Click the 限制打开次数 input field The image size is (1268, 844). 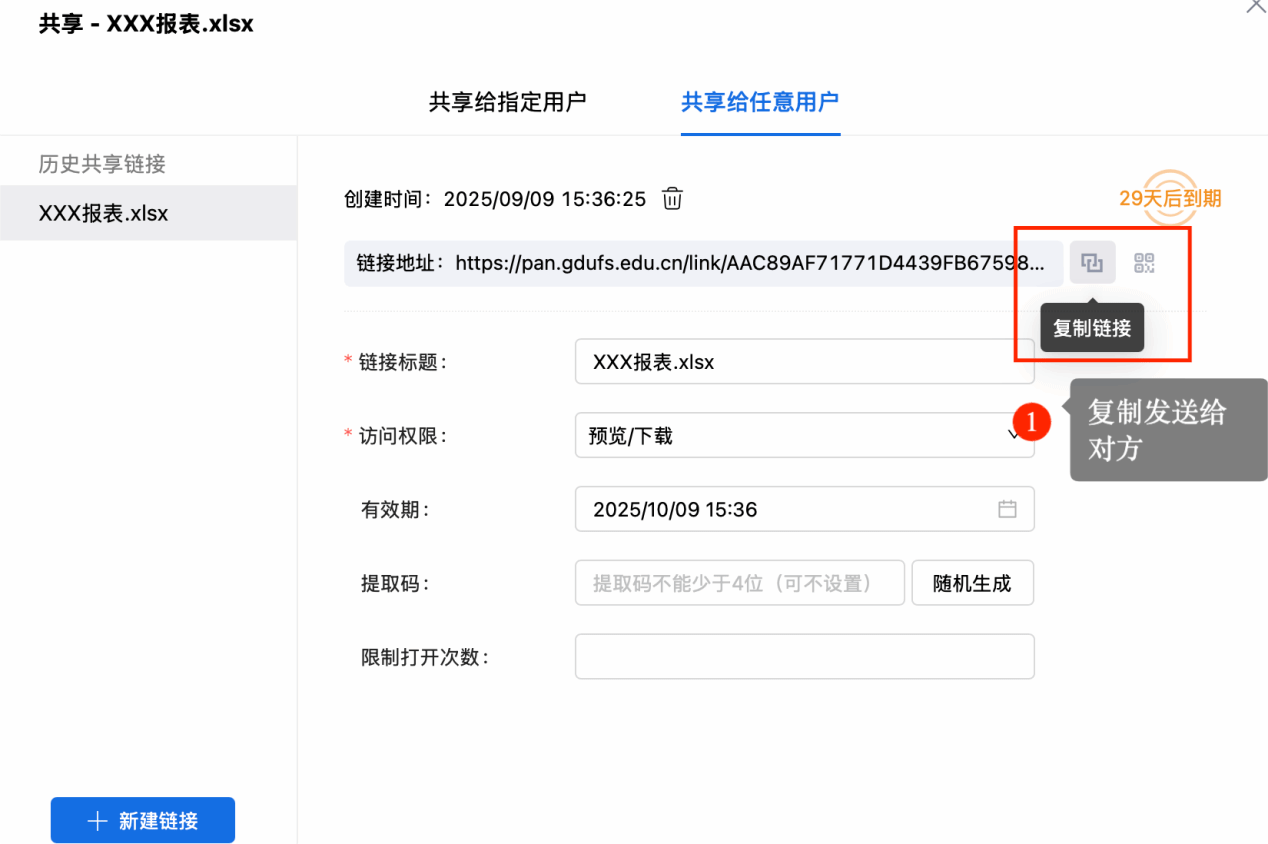coord(804,657)
